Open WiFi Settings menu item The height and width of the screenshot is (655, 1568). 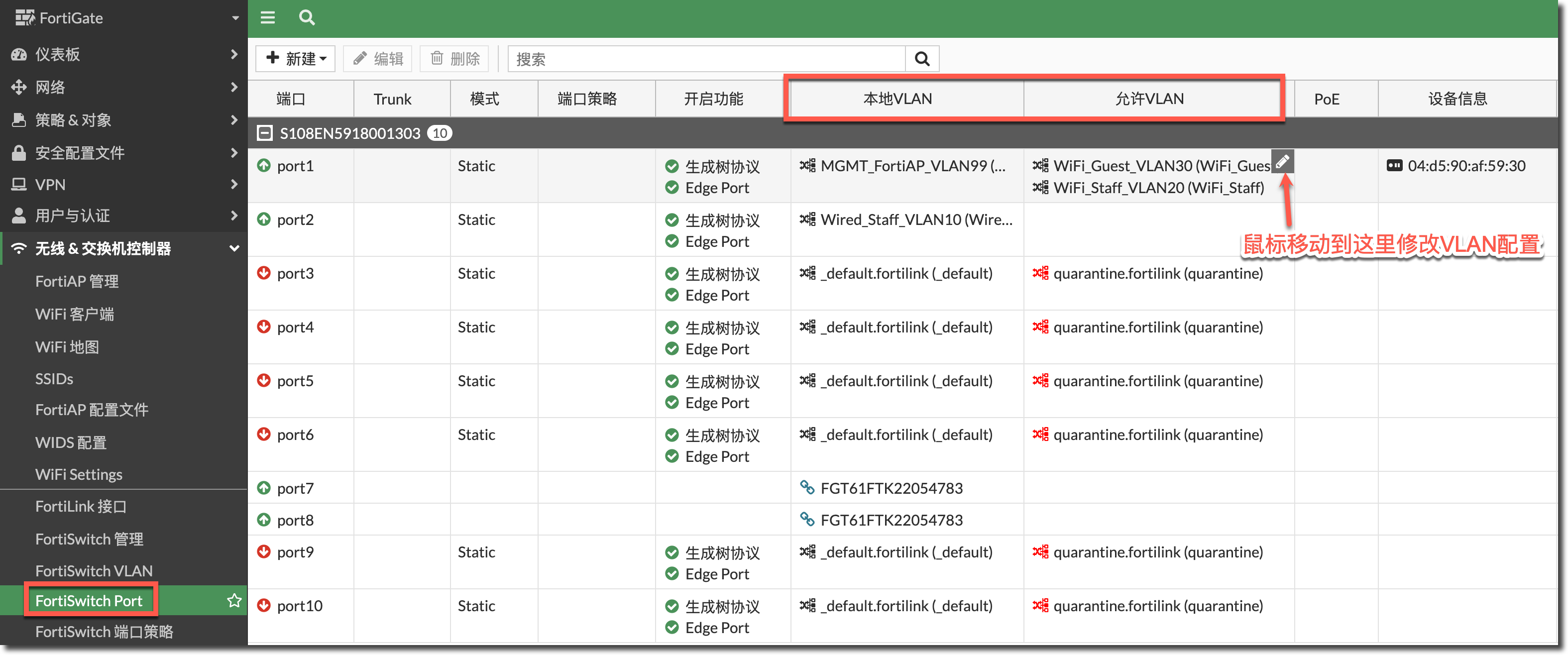79,474
